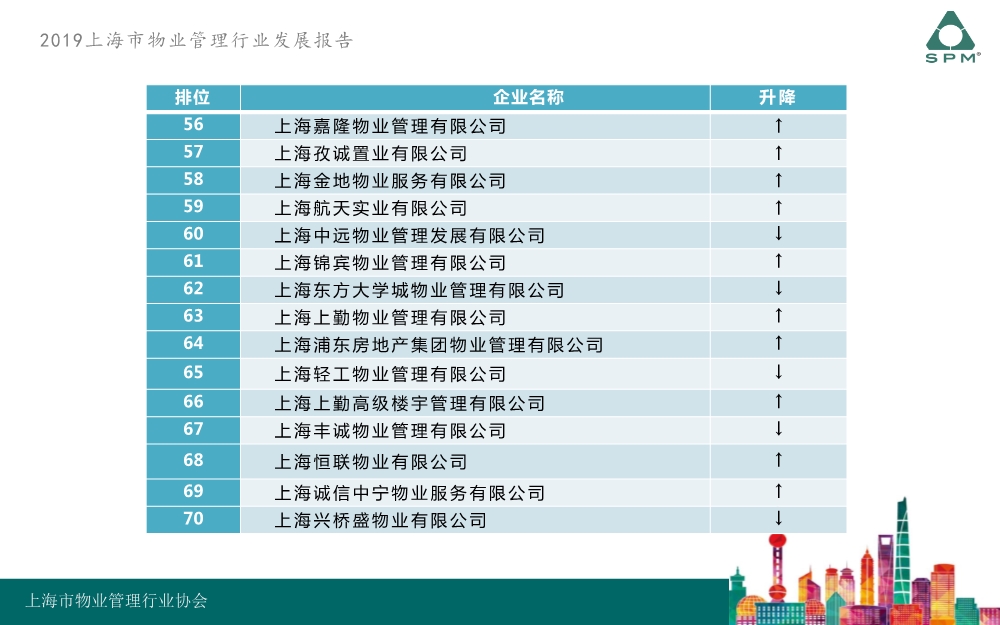Select the up arrow beside 上海恒联物业有限公司

coord(778,461)
